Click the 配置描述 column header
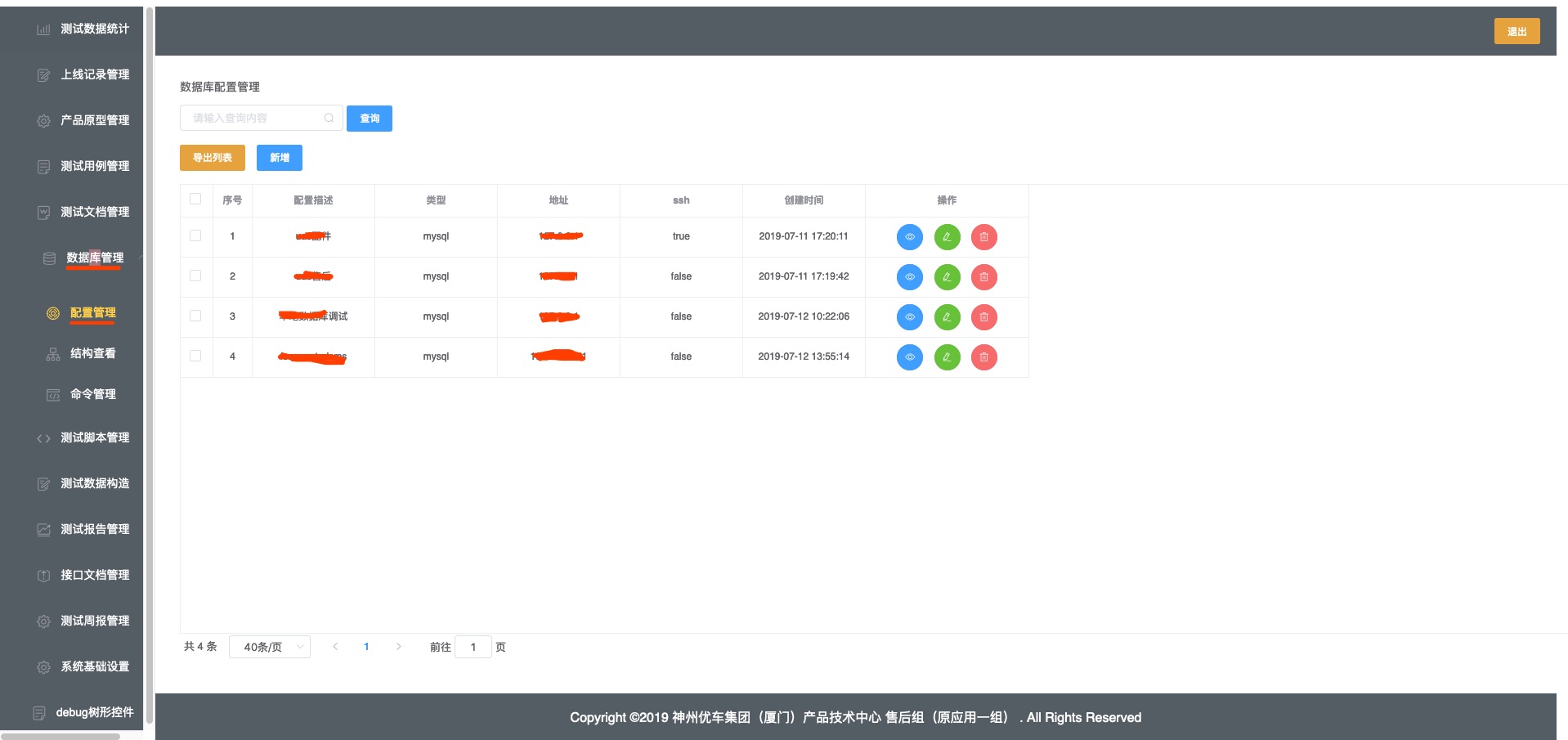This screenshot has height=740, width=1568. [313, 200]
